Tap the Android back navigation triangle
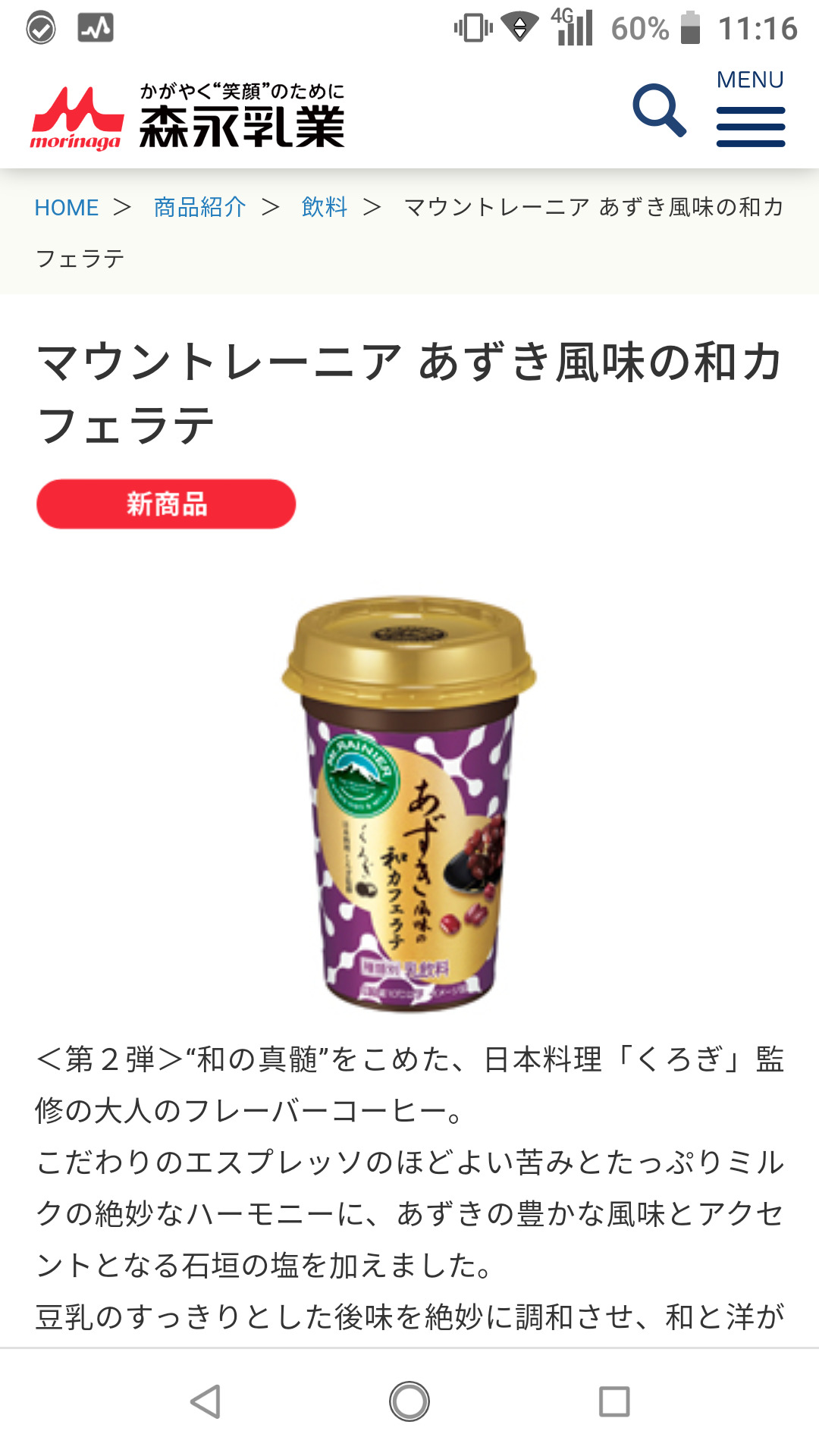Image resolution: width=819 pixels, height=1456 pixels. (206, 1401)
